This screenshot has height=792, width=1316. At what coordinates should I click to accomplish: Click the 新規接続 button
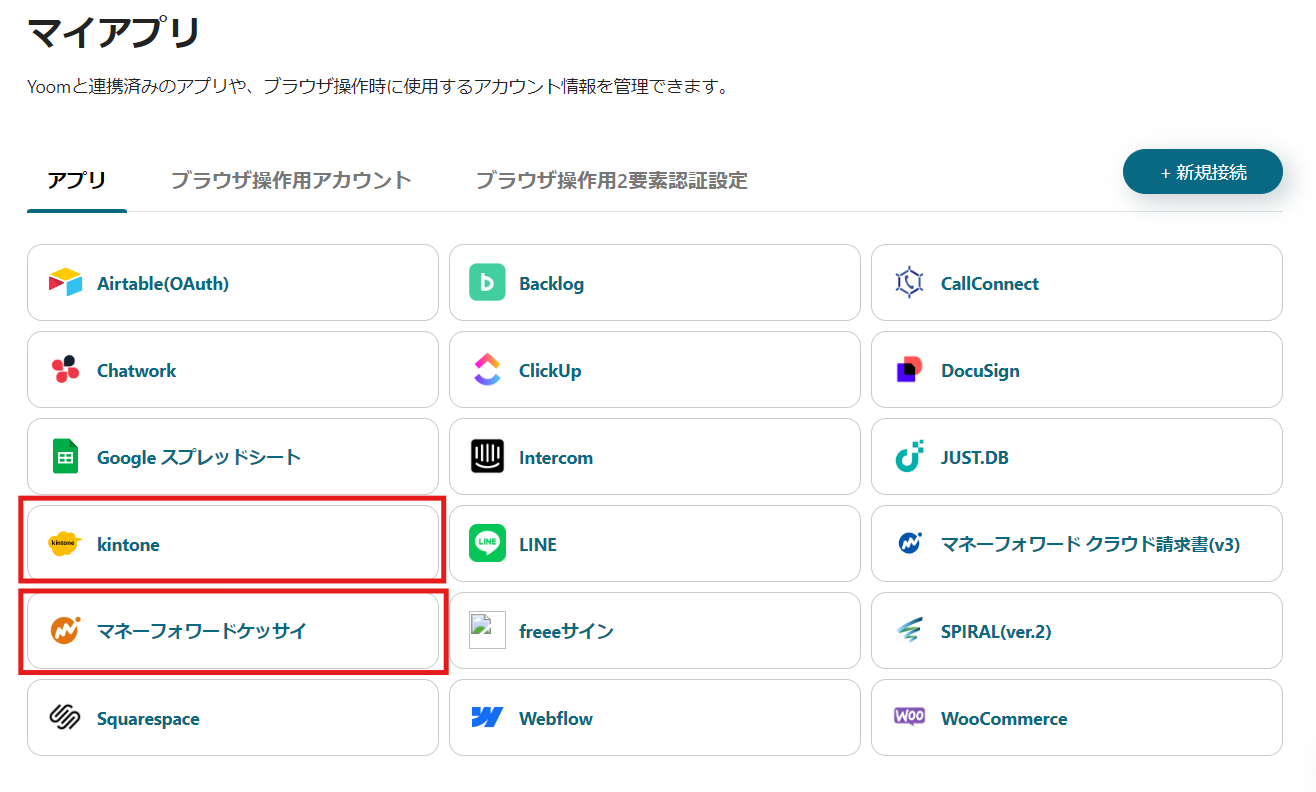click(x=1202, y=171)
